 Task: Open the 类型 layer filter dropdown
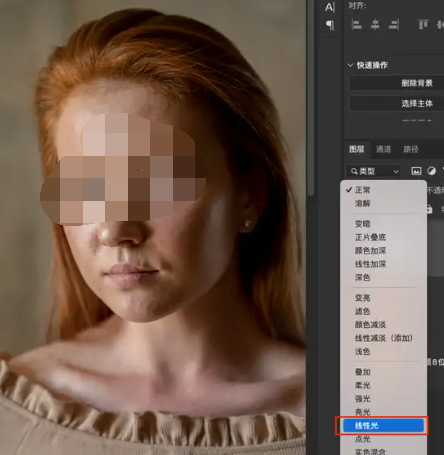[x=375, y=171]
